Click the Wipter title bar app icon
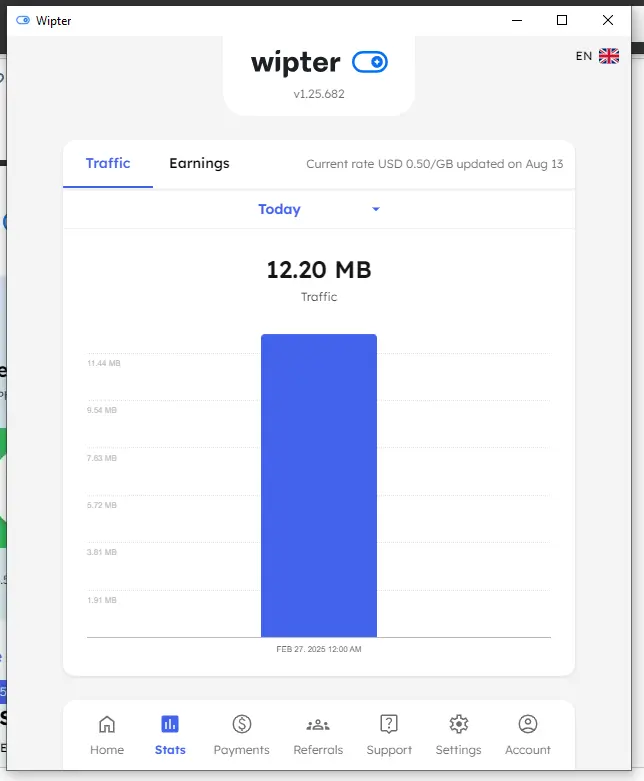Viewport: 644px width, 781px height. (23, 20)
